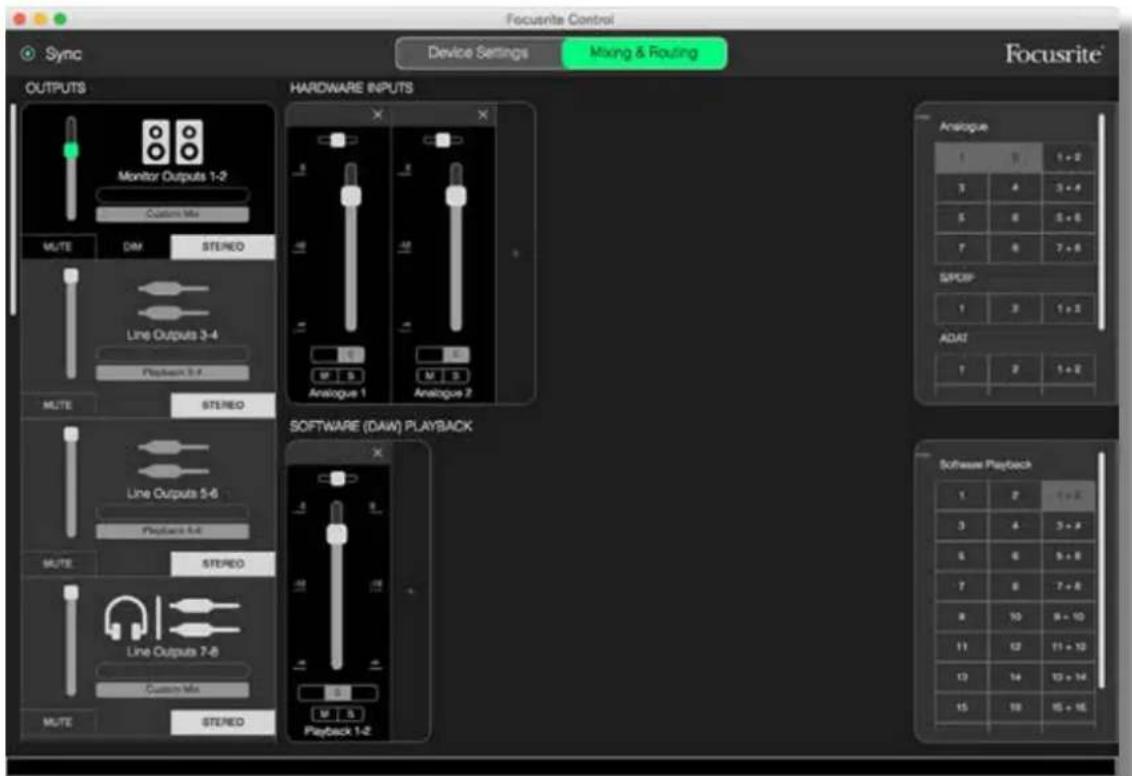The image size is (1132, 776).
Task: Select Software Playback pair 3+4
Action: click(1068, 526)
